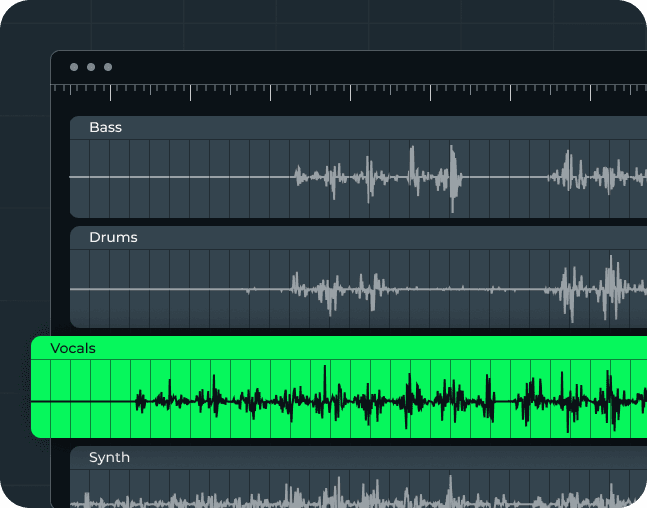This screenshot has width=647, height=508.
Task: Click the Synth track waveform
Action: point(350,497)
